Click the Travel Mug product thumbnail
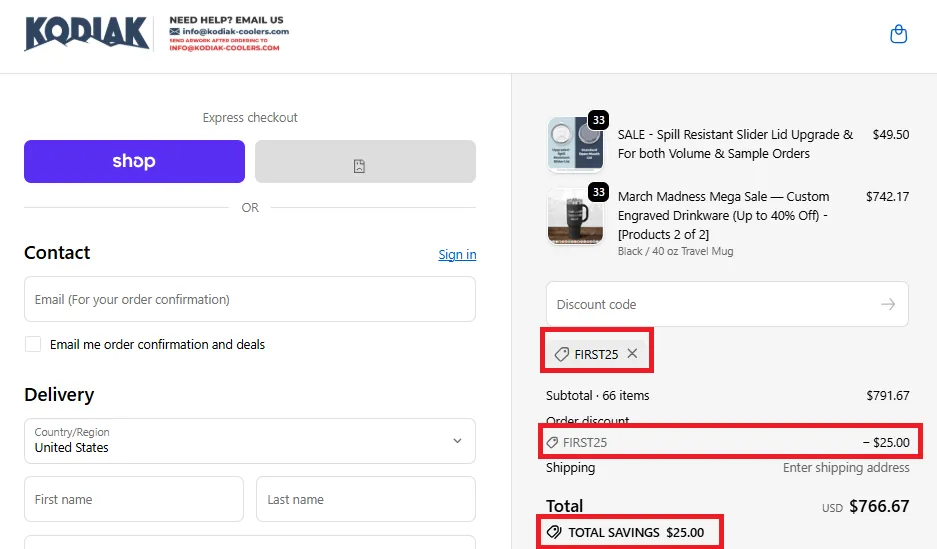The image size is (937, 549). click(x=574, y=217)
